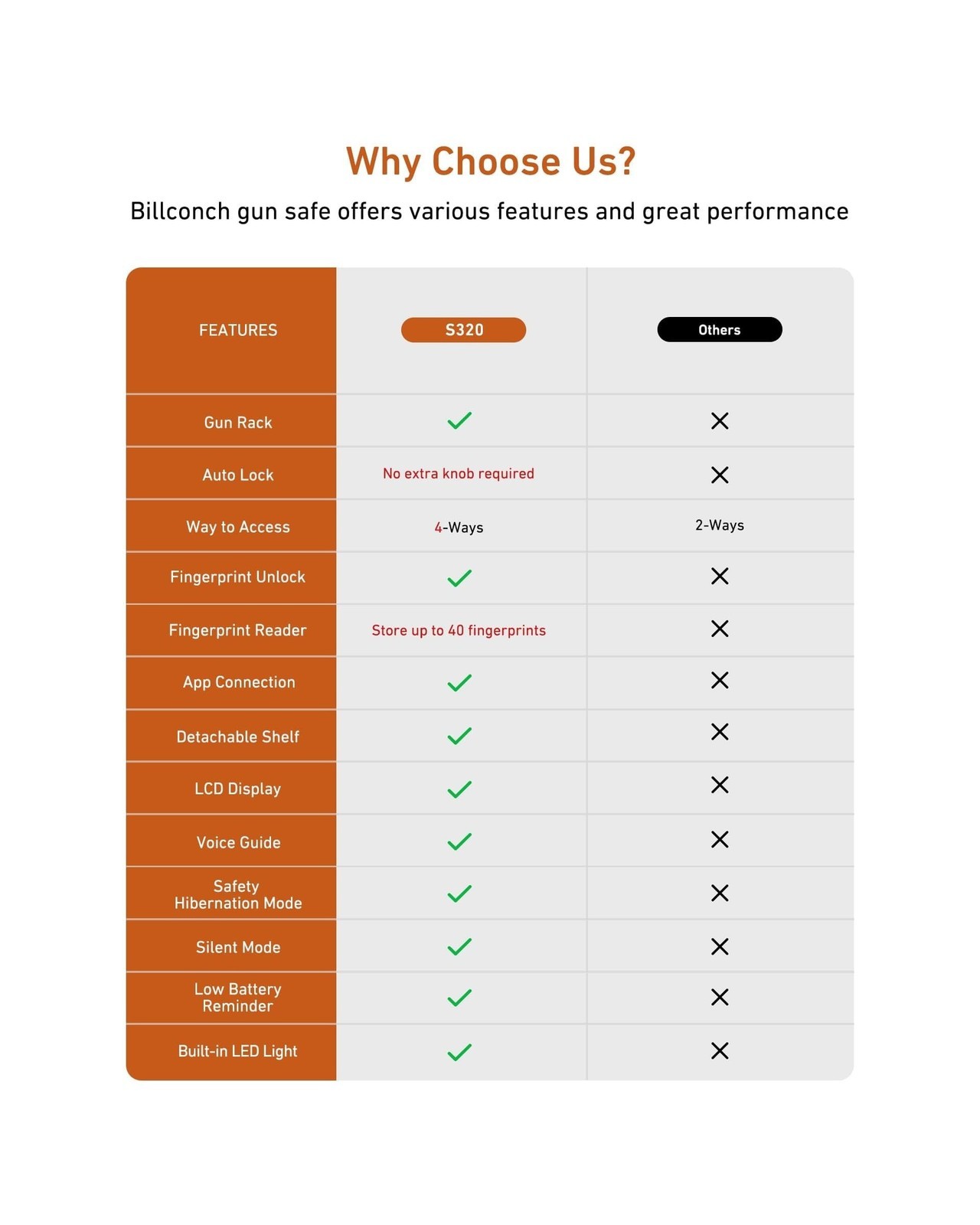Click the green checkmark for LCD Display
980x1225 pixels.
(x=459, y=789)
